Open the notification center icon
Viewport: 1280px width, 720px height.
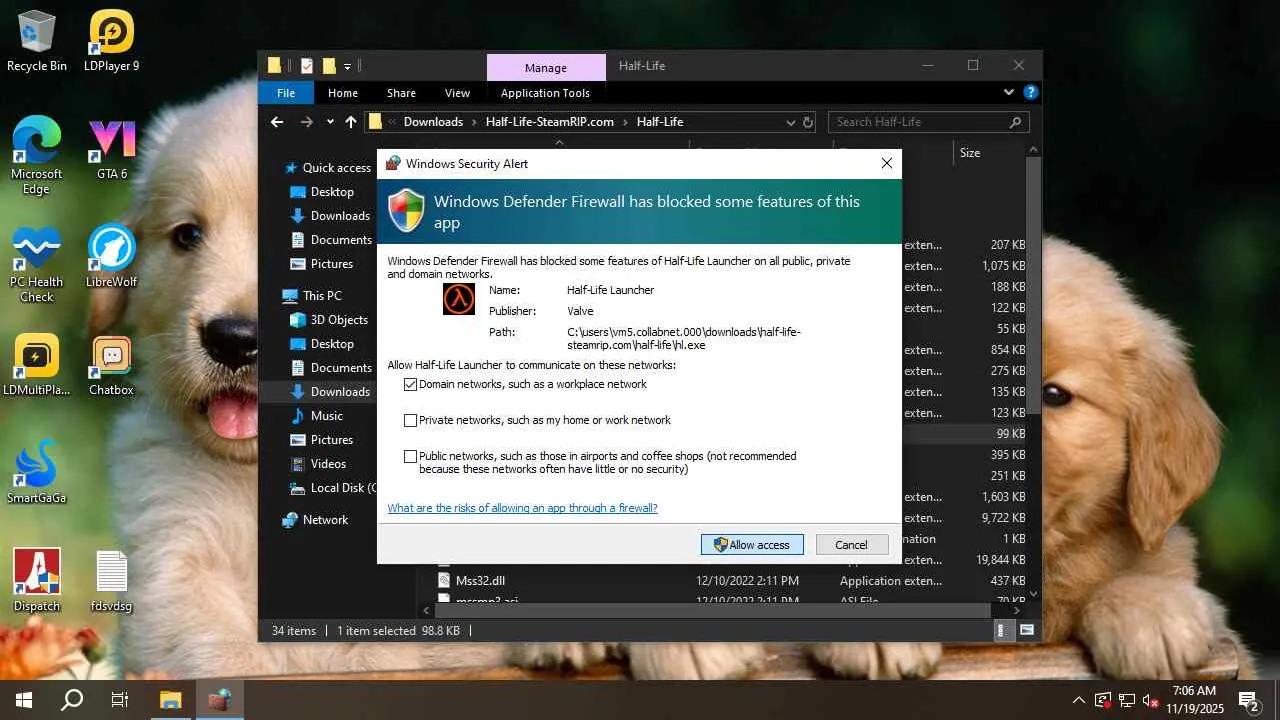click(x=1248, y=700)
